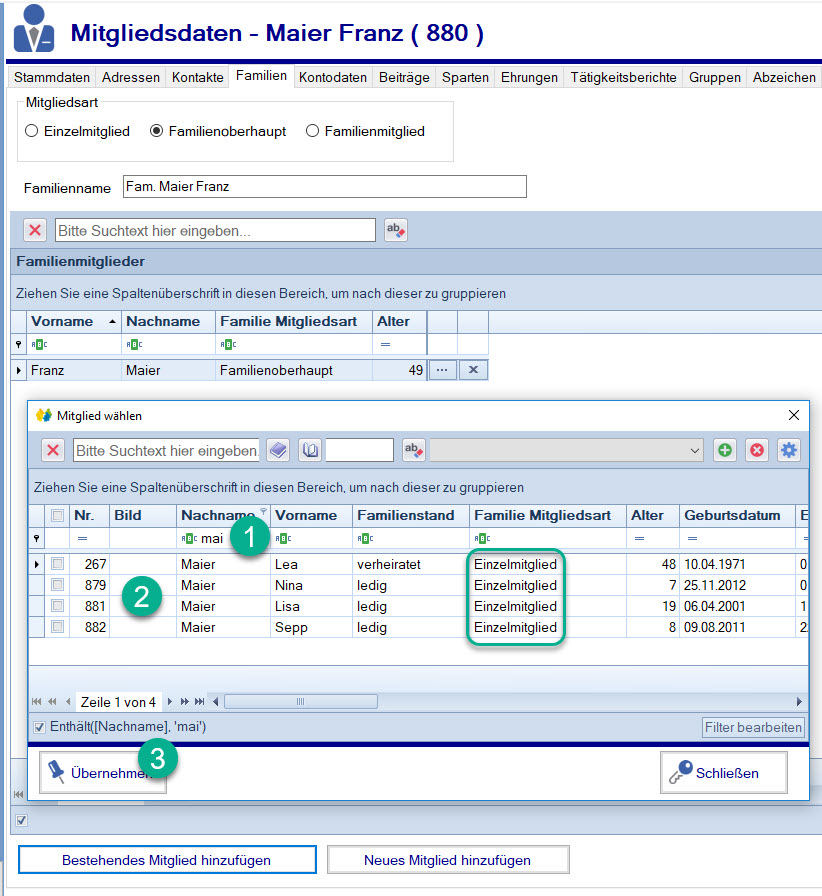Check the box for member 879 Nina
This screenshot has height=896, width=822.
pos(57,585)
